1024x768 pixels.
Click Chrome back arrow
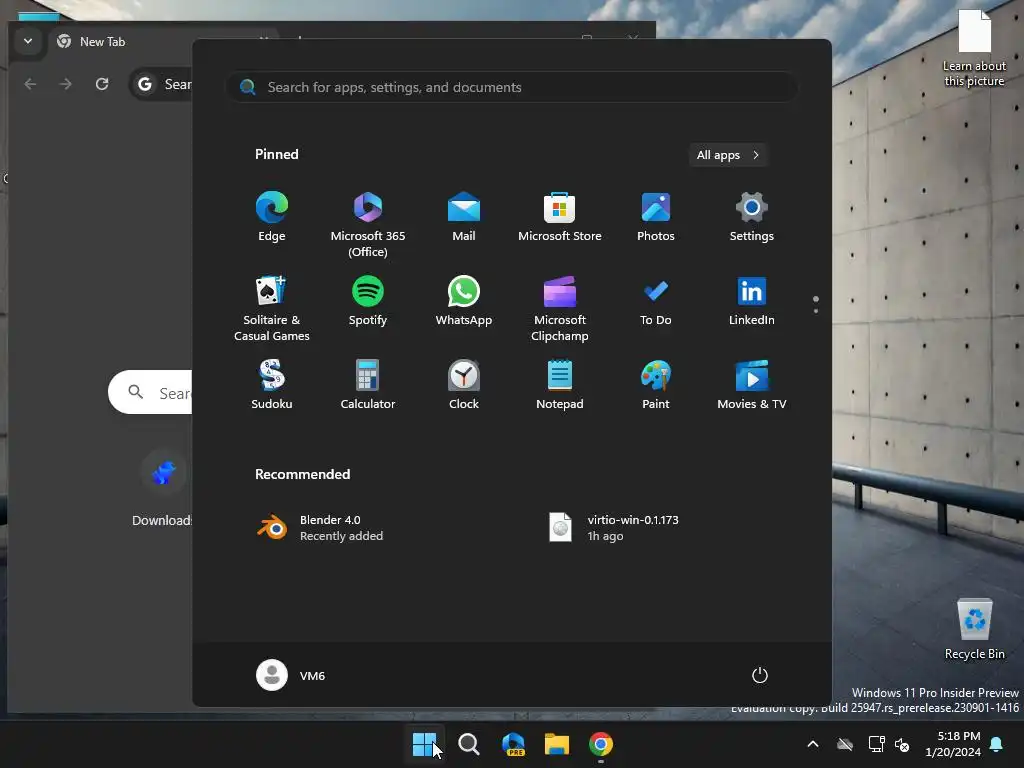click(x=30, y=84)
